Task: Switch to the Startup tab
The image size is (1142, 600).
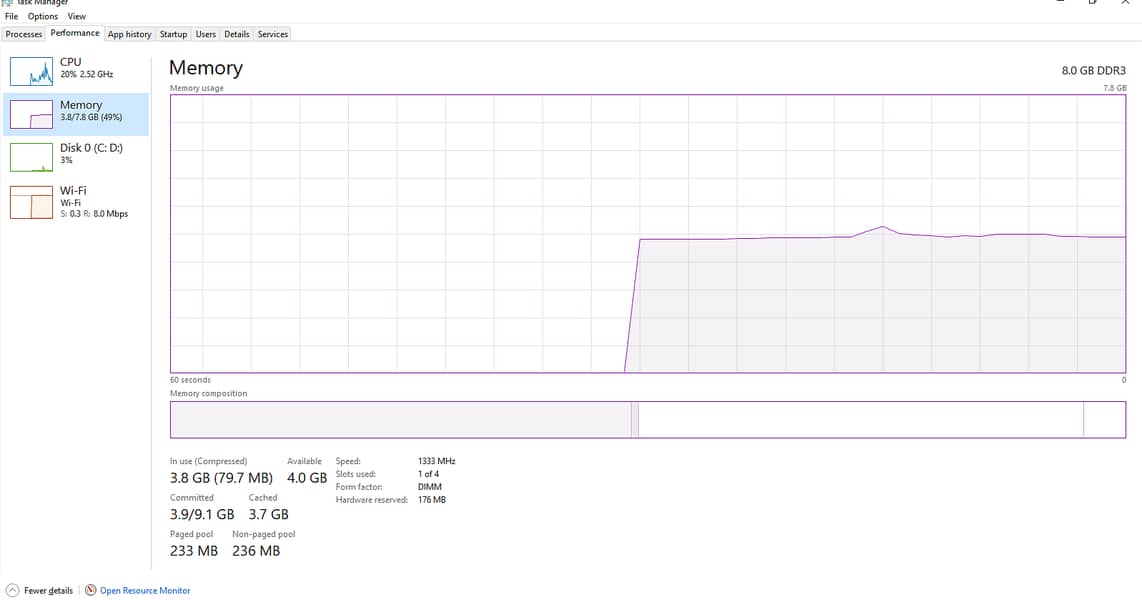Action: point(173,34)
